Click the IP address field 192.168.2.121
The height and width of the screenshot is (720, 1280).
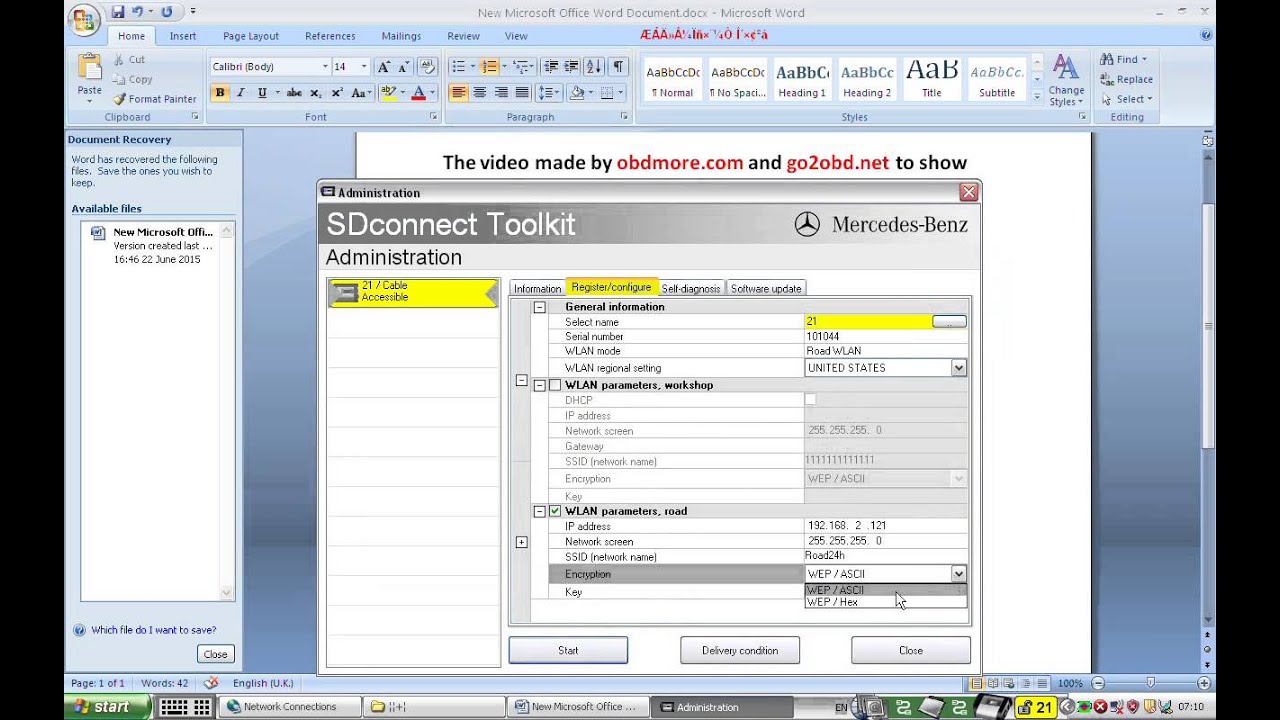tap(886, 526)
